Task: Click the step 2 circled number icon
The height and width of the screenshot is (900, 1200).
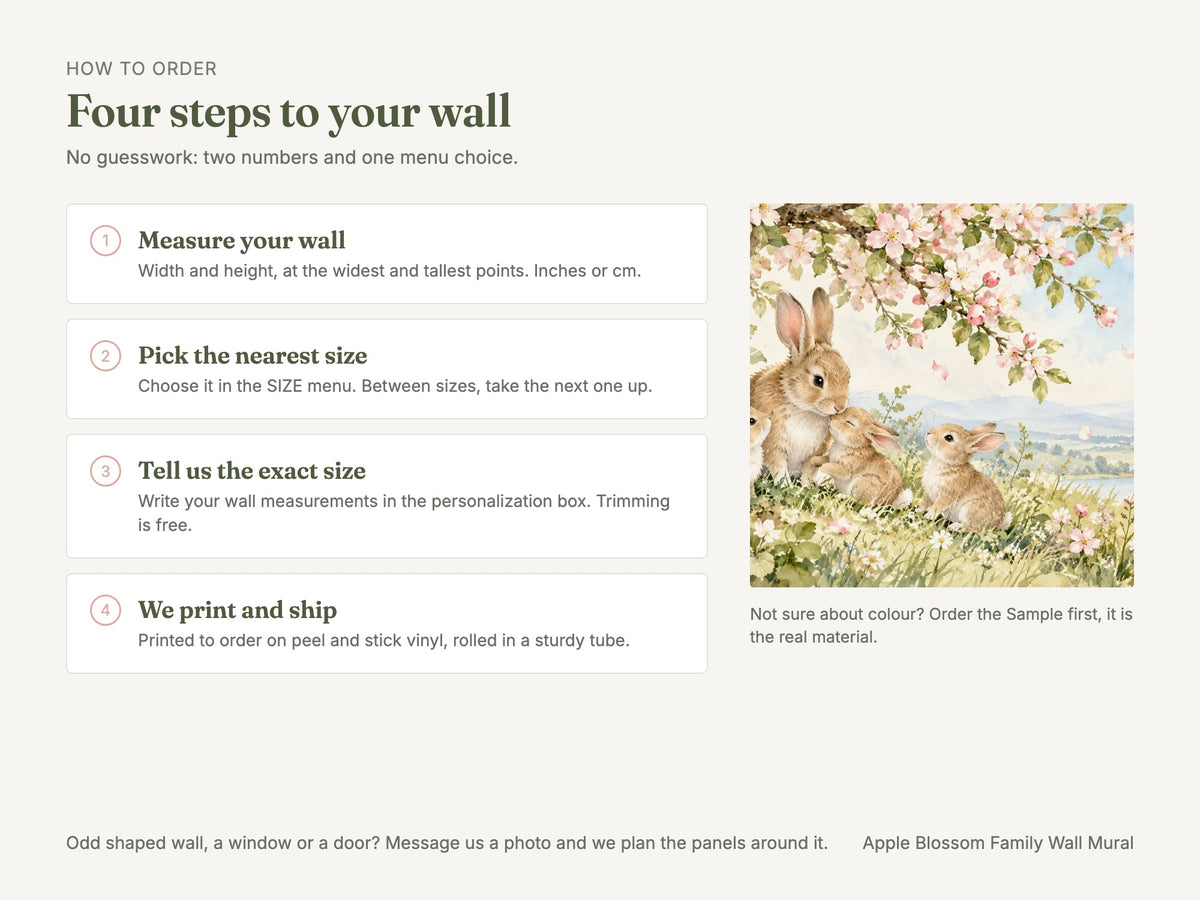Action: pos(105,356)
